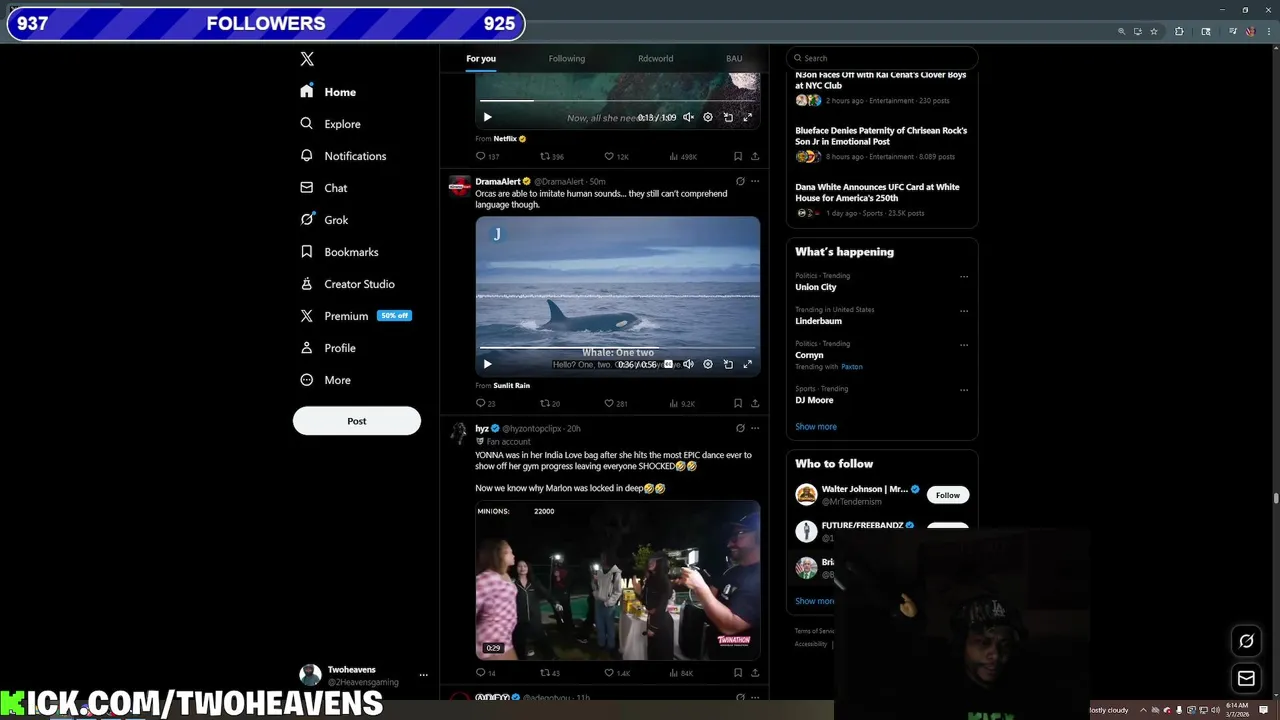Open Dana White UFC Card story
1280x720 pixels.
click(881, 199)
